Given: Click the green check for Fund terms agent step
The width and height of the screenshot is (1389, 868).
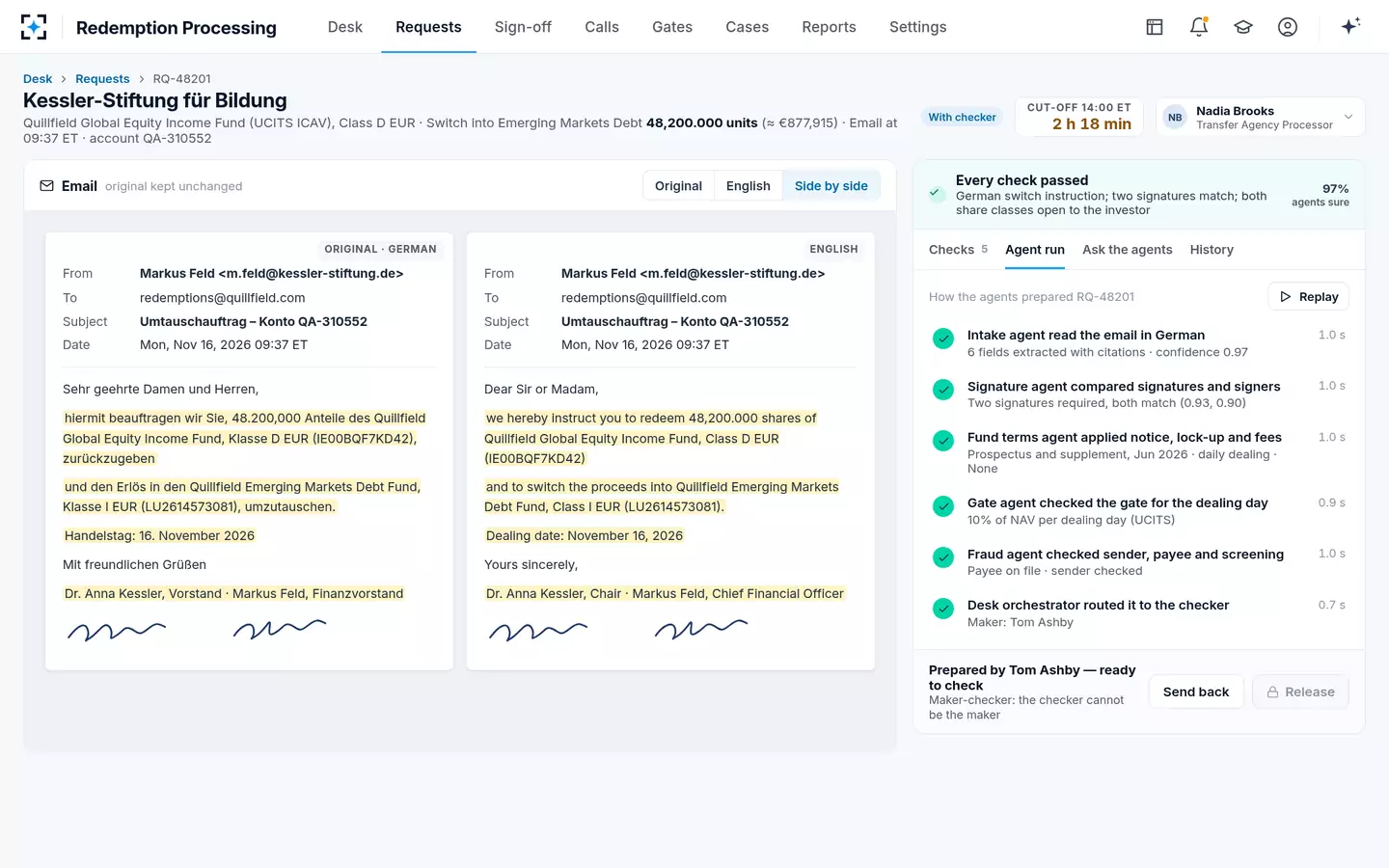Looking at the screenshot, I should tap(943, 441).
